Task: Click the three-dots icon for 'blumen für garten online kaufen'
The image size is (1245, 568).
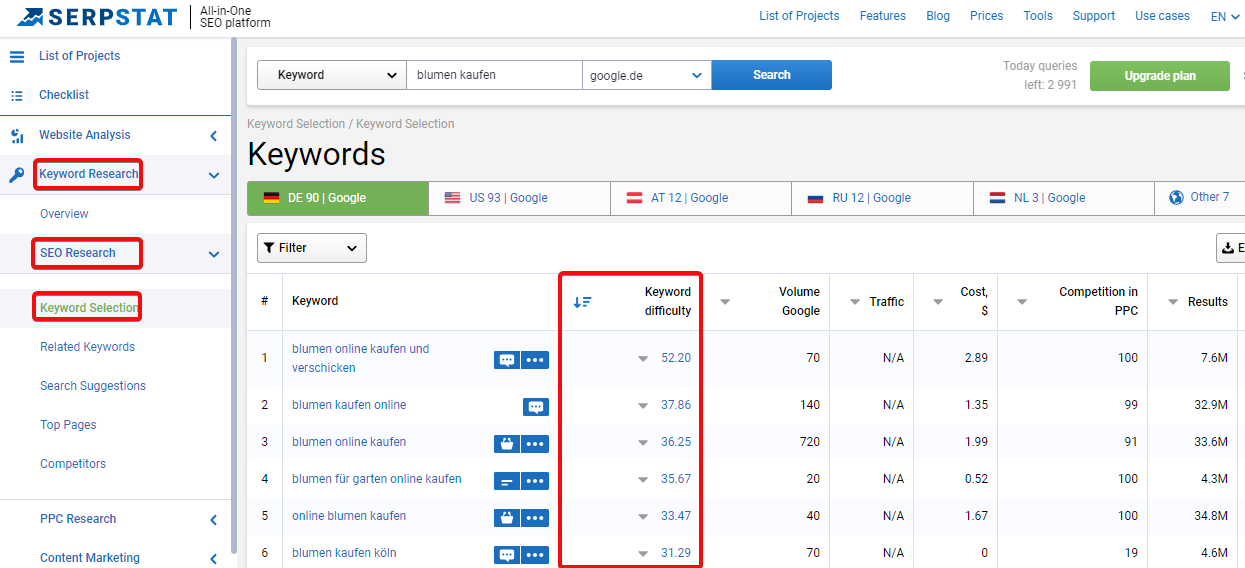Action: point(535,481)
